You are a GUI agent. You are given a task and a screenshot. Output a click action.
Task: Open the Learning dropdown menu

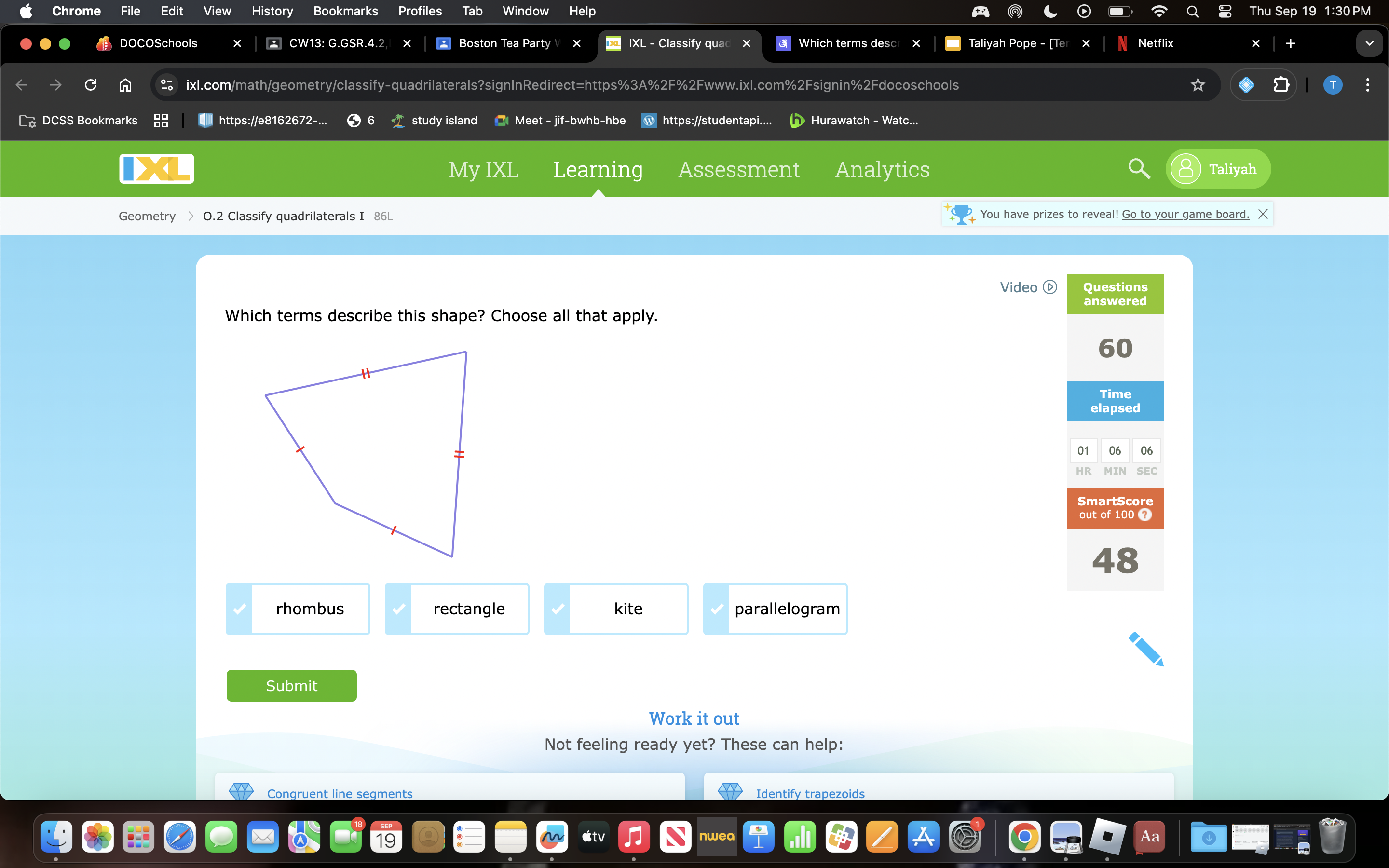(598, 168)
